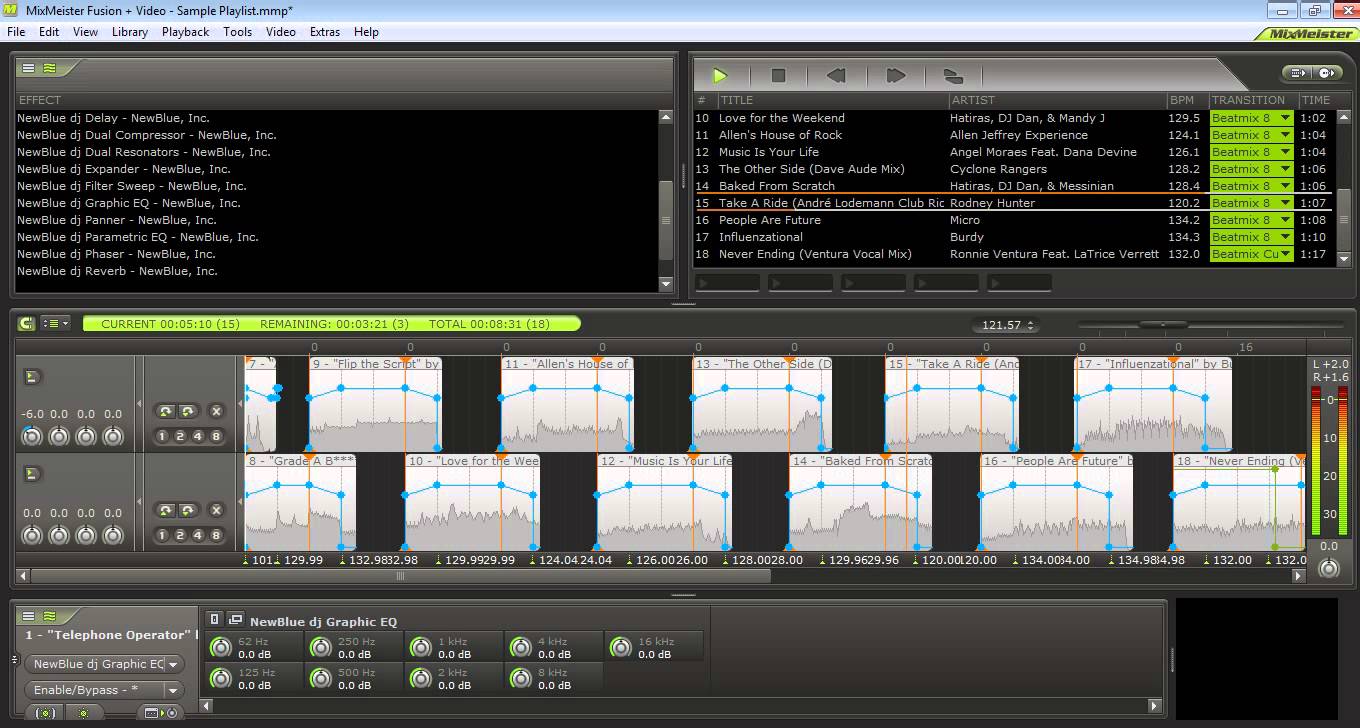Click first track's green monitor icon
The height and width of the screenshot is (728, 1360).
(x=32, y=376)
